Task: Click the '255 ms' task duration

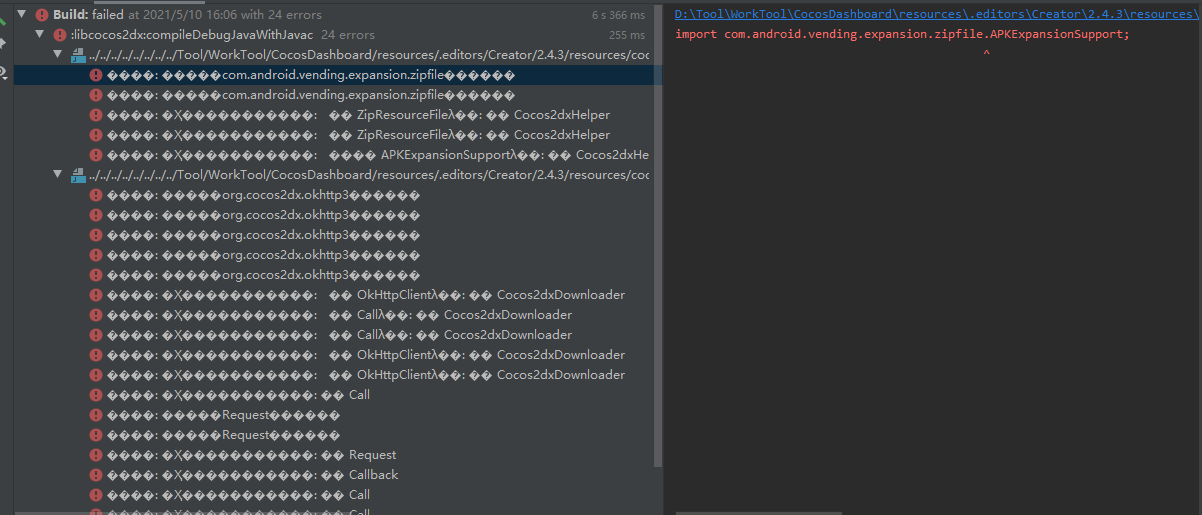Action: click(627, 35)
